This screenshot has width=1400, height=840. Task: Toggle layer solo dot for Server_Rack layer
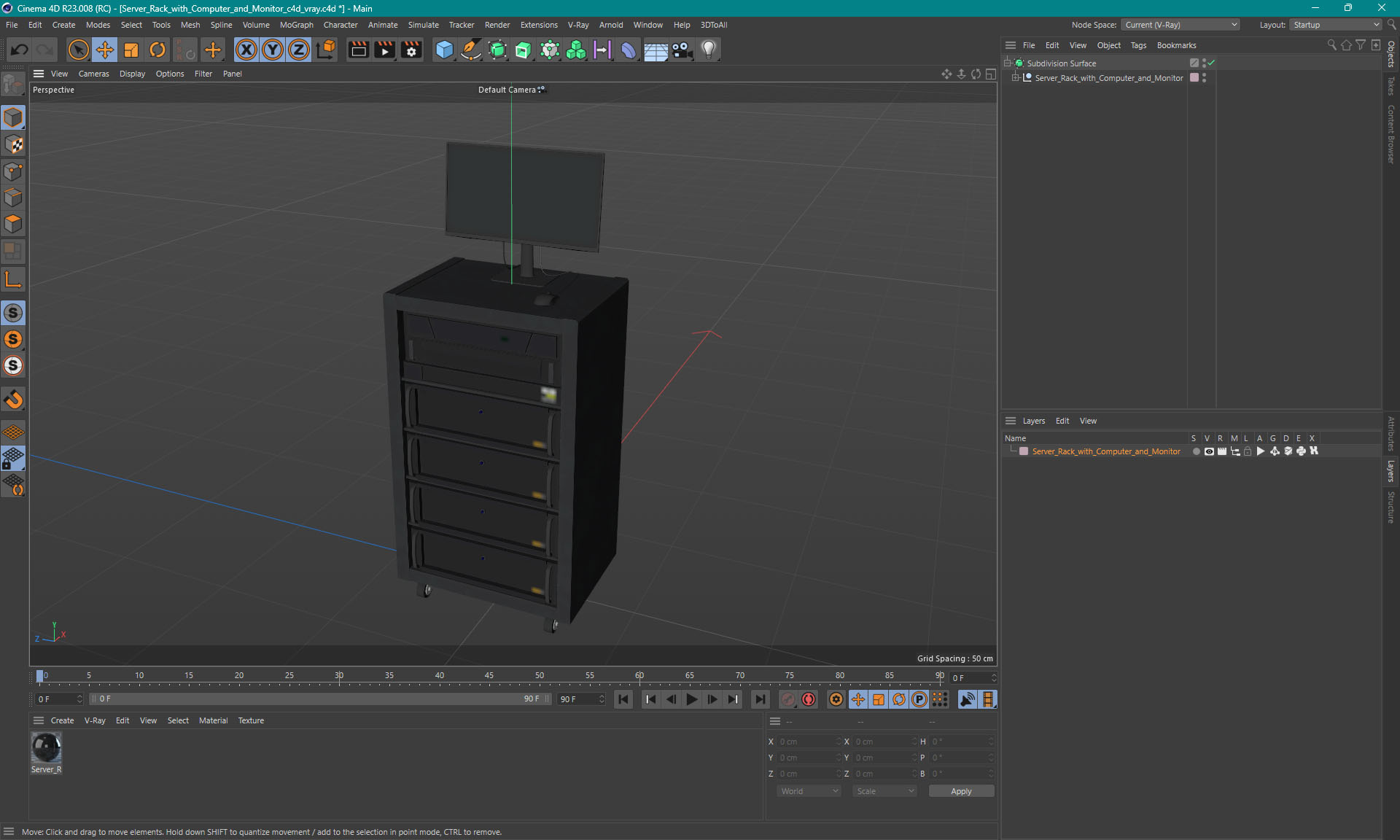(1196, 451)
